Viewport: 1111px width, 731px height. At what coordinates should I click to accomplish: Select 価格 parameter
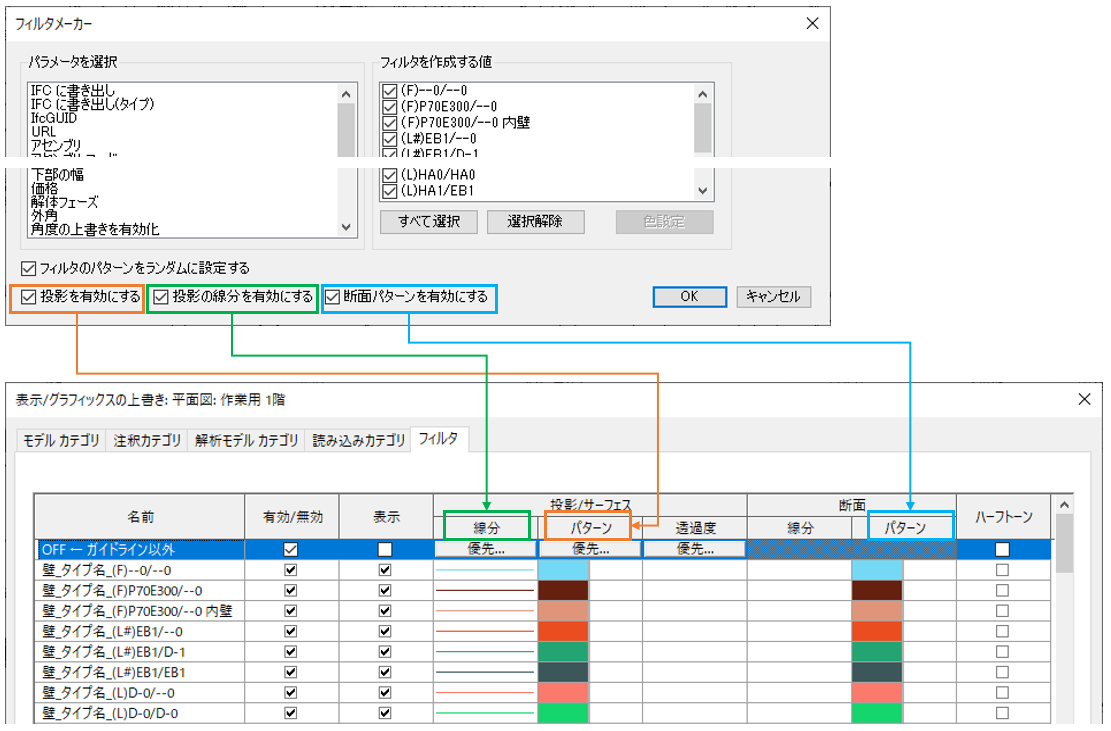(45, 188)
